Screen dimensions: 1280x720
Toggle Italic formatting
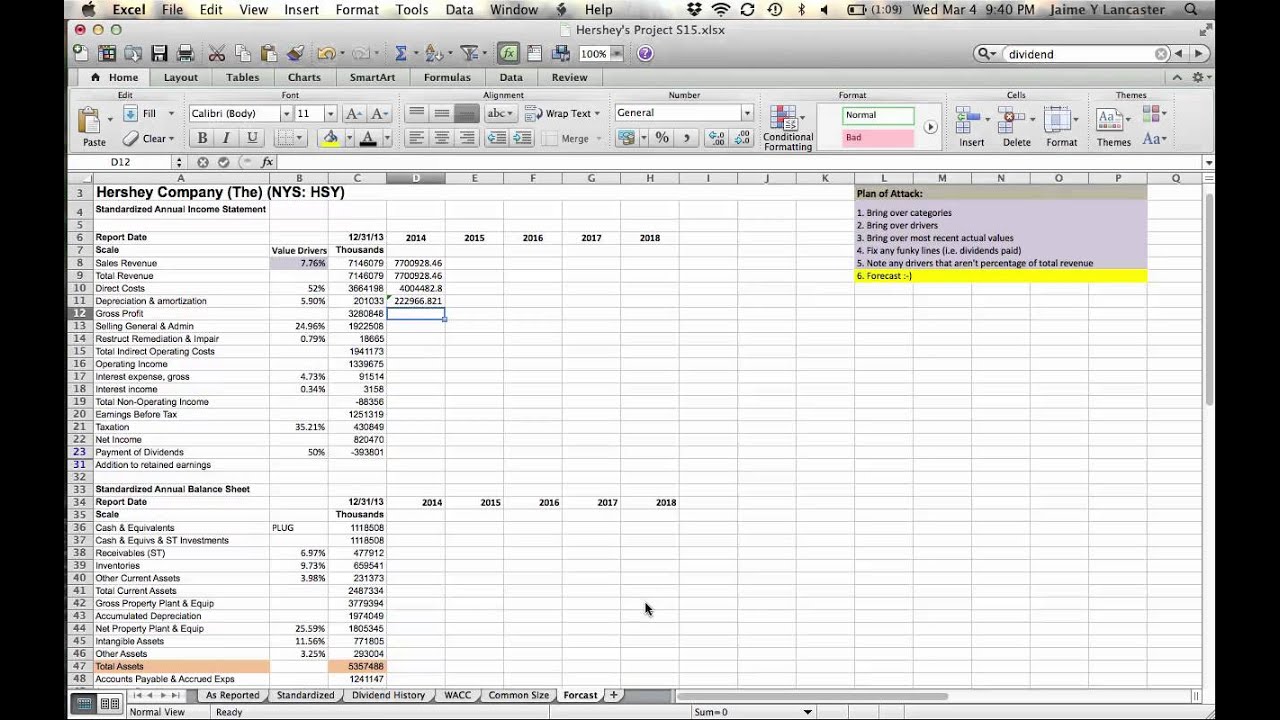227,138
